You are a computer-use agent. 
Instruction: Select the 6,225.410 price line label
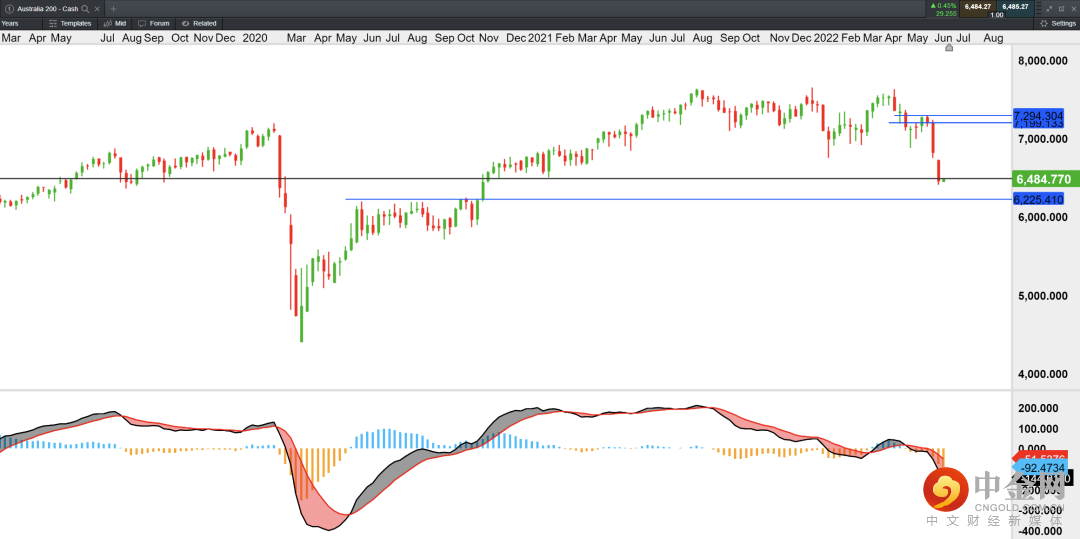1038,200
